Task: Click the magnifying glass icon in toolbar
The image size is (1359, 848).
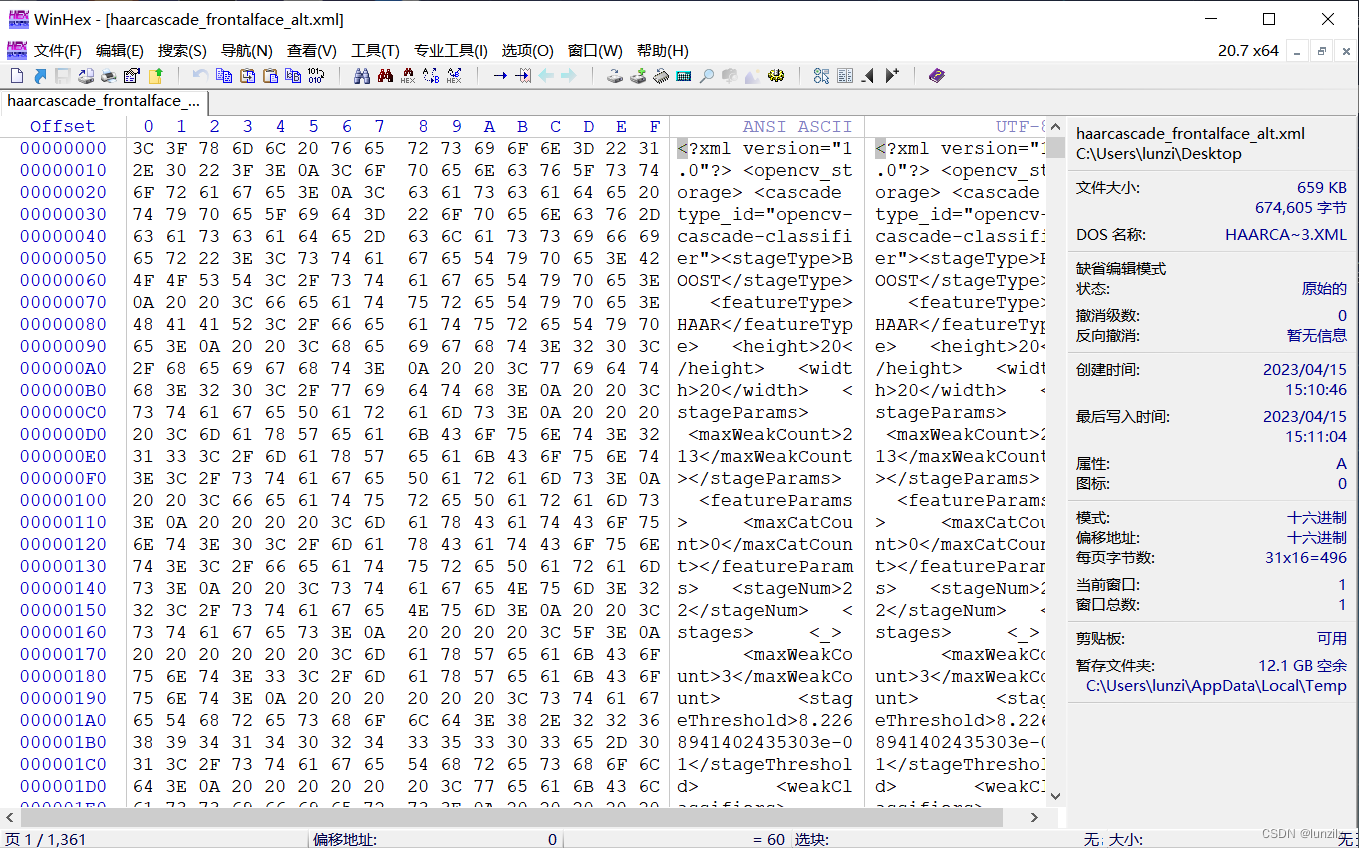Action: pos(707,76)
